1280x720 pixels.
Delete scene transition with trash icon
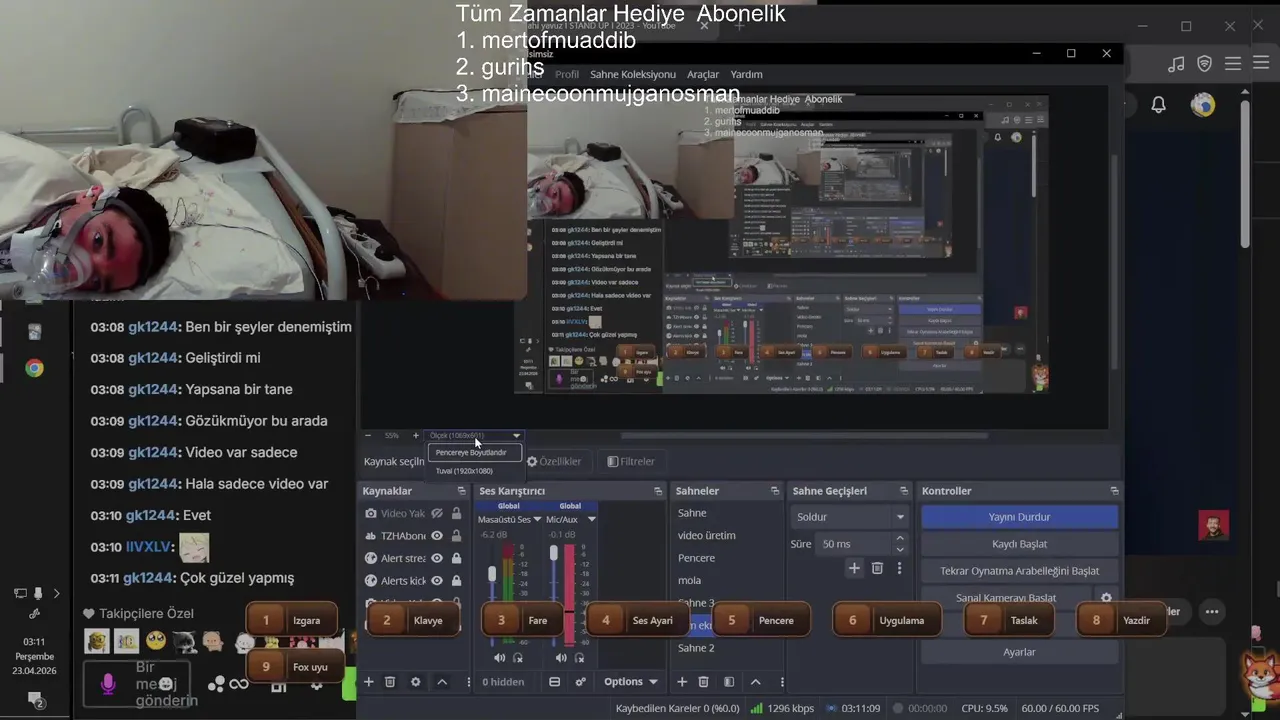pos(877,568)
